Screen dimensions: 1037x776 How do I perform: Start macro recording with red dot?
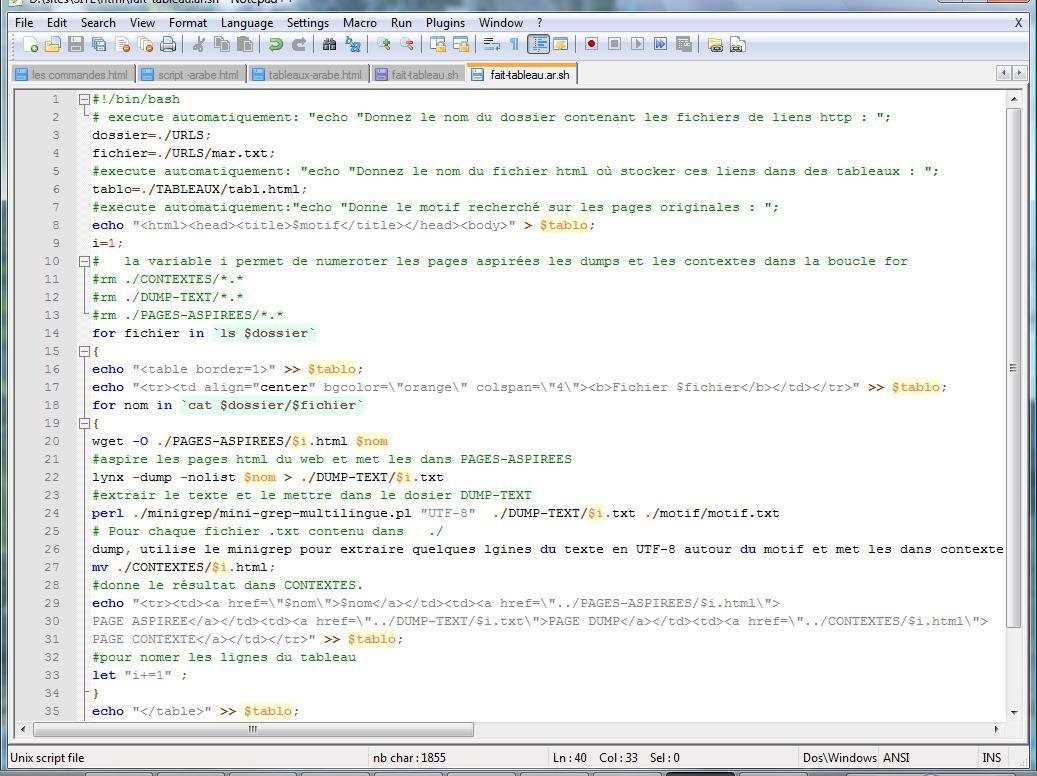tap(591, 44)
